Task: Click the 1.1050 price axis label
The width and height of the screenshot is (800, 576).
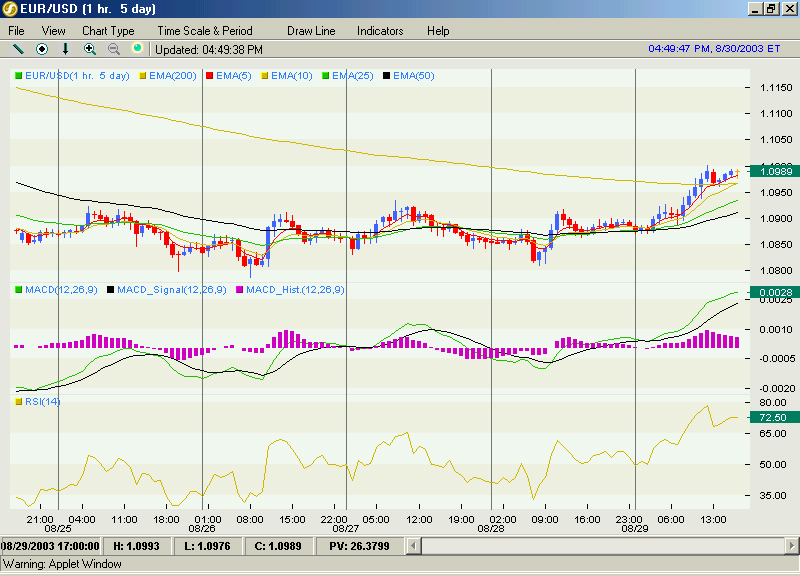Action: click(x=776, y=140)
